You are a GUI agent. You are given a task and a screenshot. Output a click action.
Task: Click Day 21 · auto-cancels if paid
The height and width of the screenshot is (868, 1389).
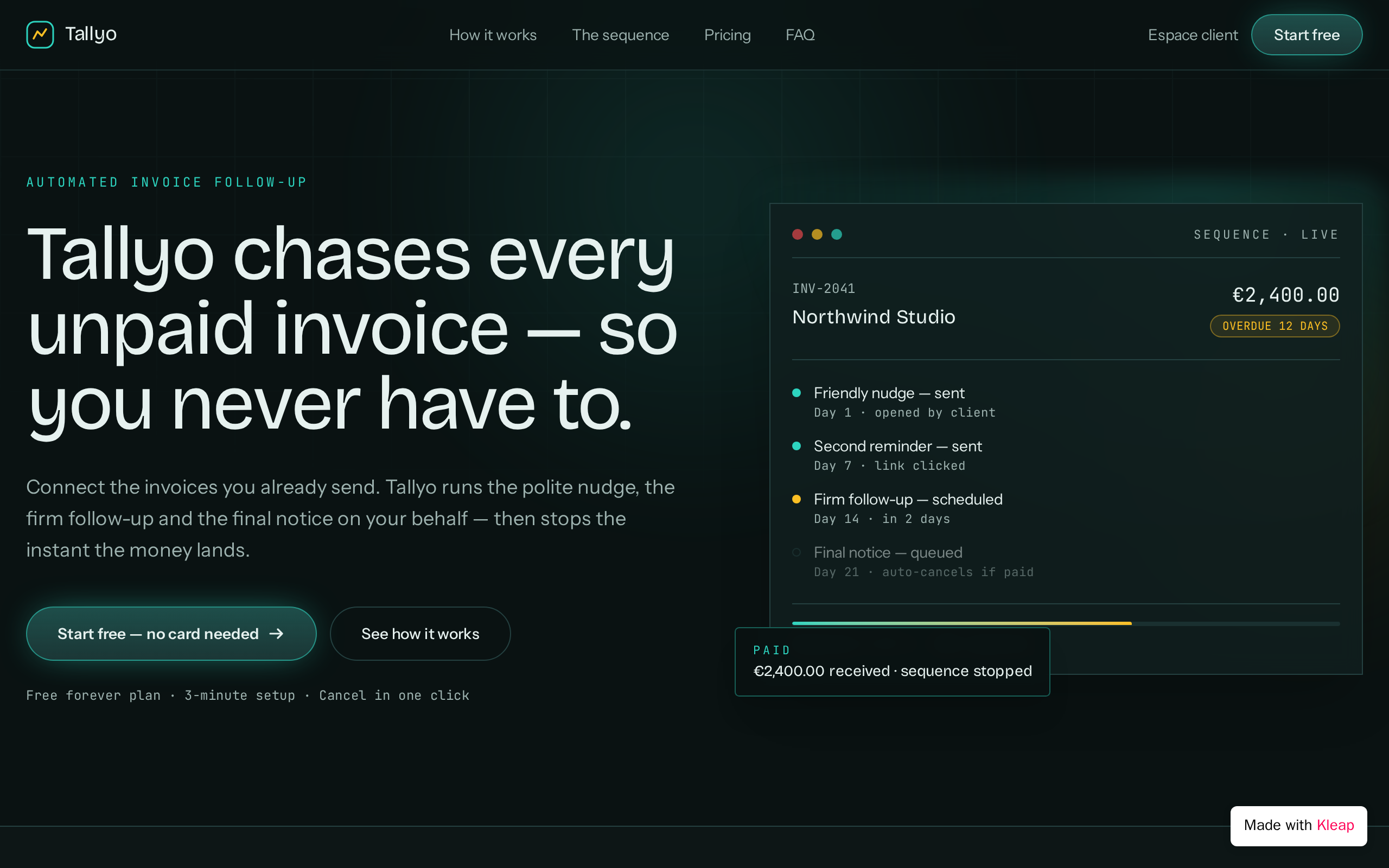pos(923,572)
